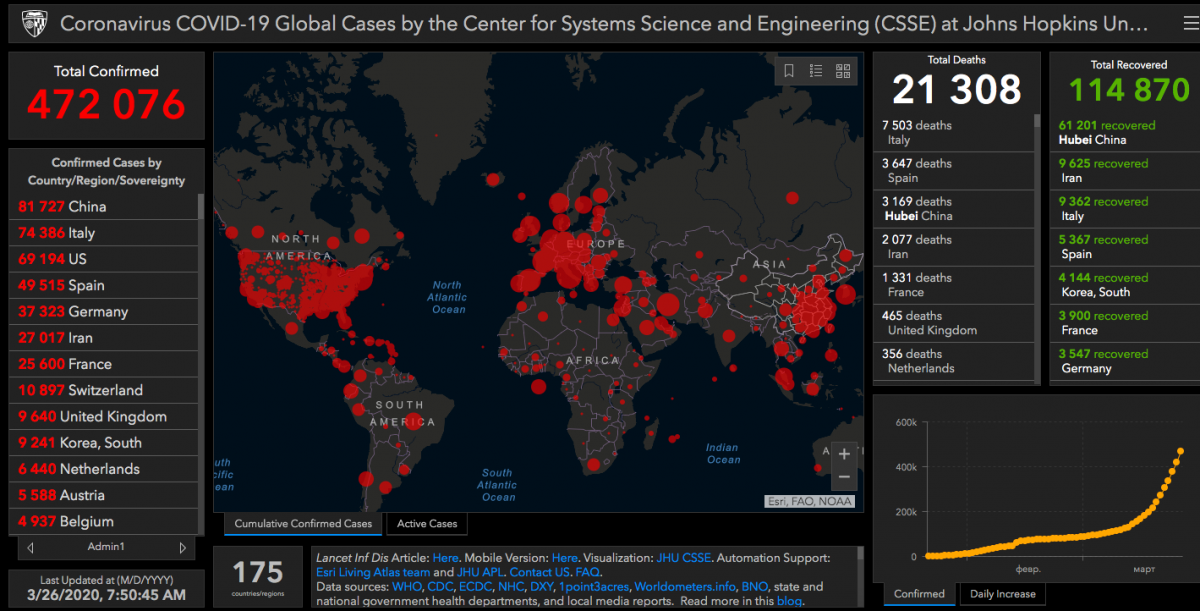Select the Confirmed chart tab
This screenshot has width=1200, height=611.
tap(919, 594)
